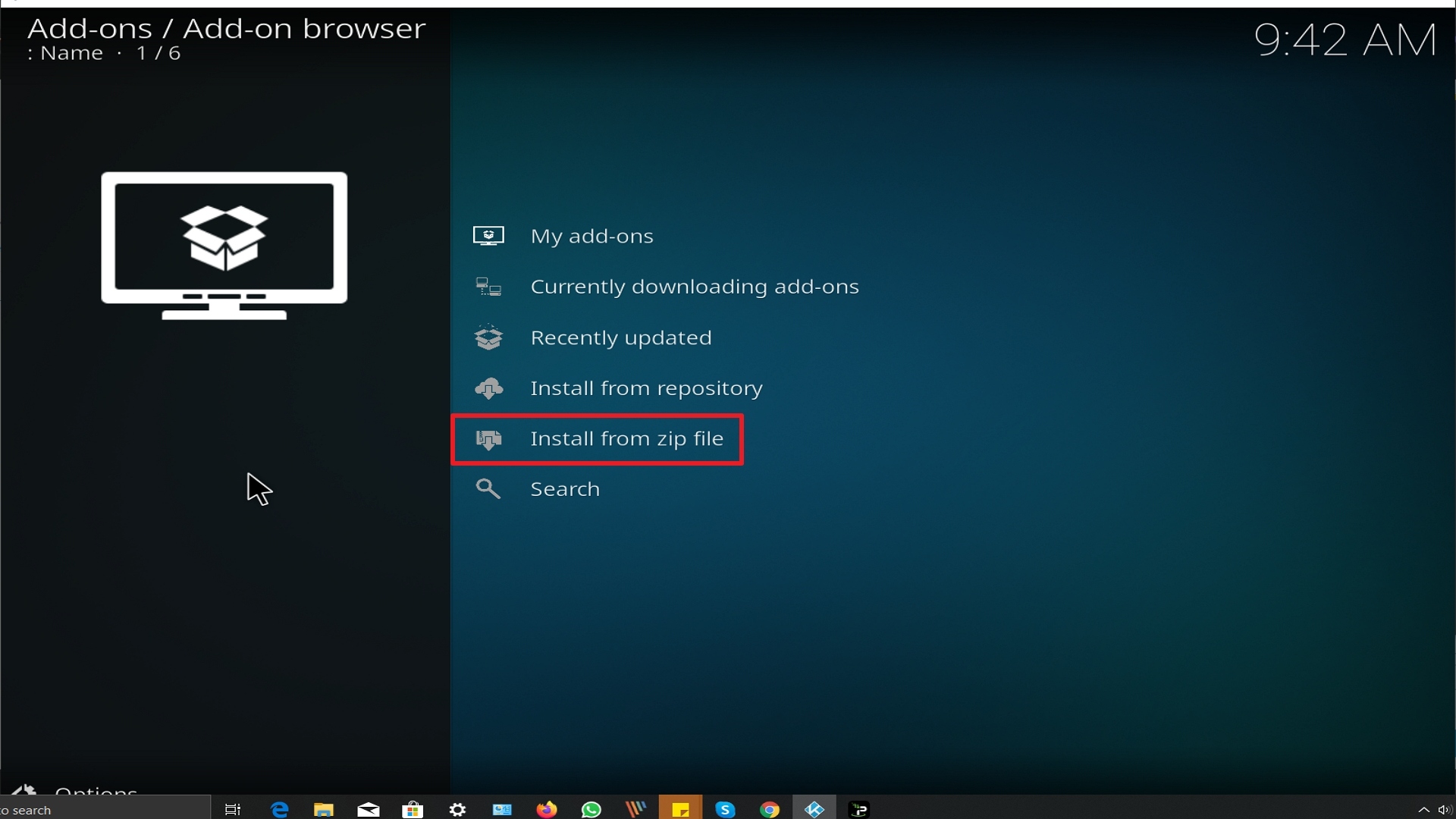This screenshot has width=1456, height=819.
Task: Open Google Chrome from the taskbar
Action: [770, 809]
